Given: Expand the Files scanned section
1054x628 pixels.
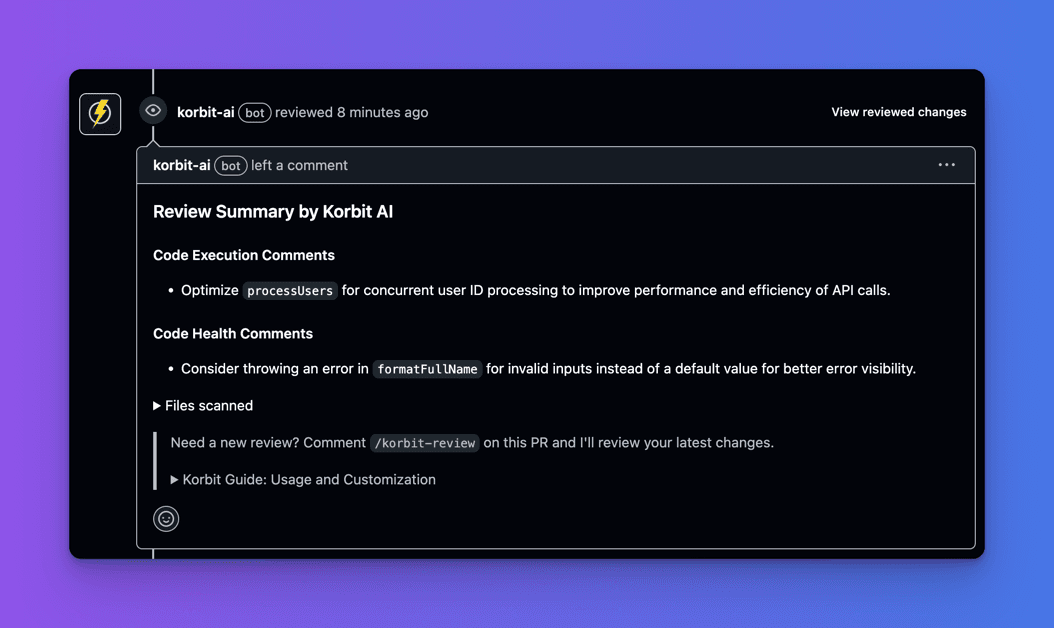Looking at the screenshot, I should pyautogui.click(x=203, y=405).
